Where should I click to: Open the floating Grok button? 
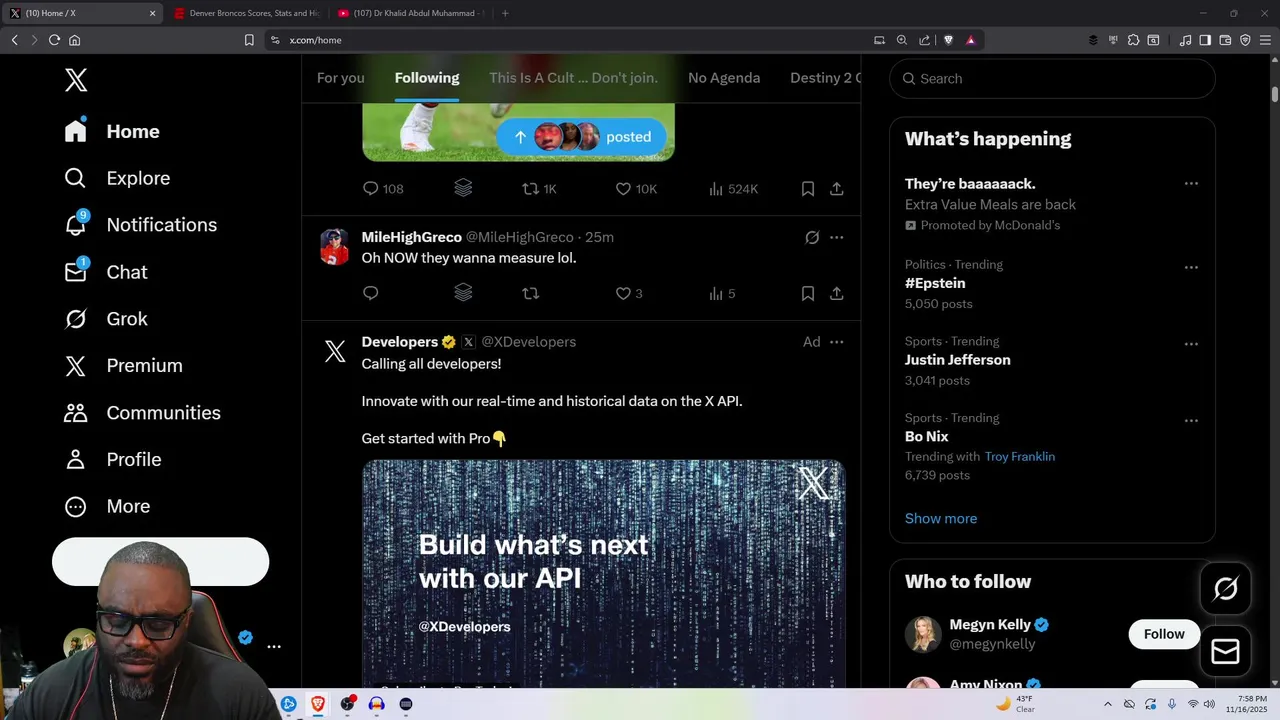click(x=1225, y=589)
